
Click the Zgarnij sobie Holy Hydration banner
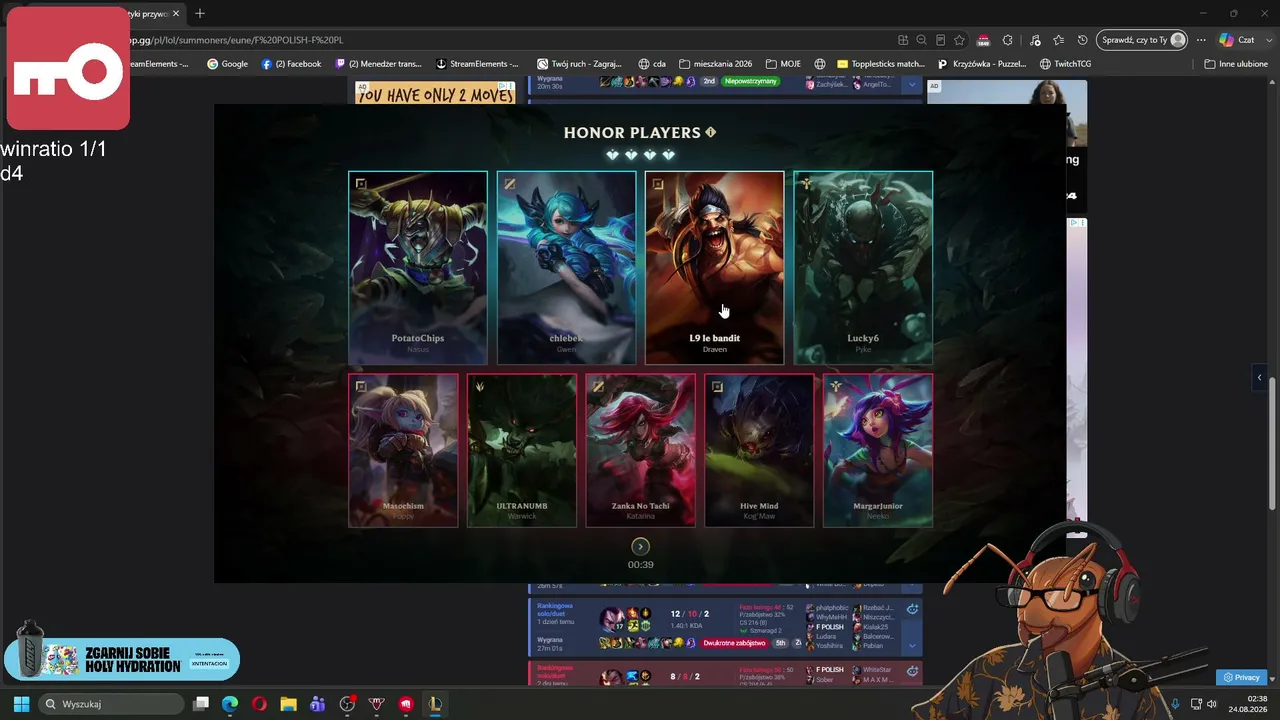(x=122, y=659)
